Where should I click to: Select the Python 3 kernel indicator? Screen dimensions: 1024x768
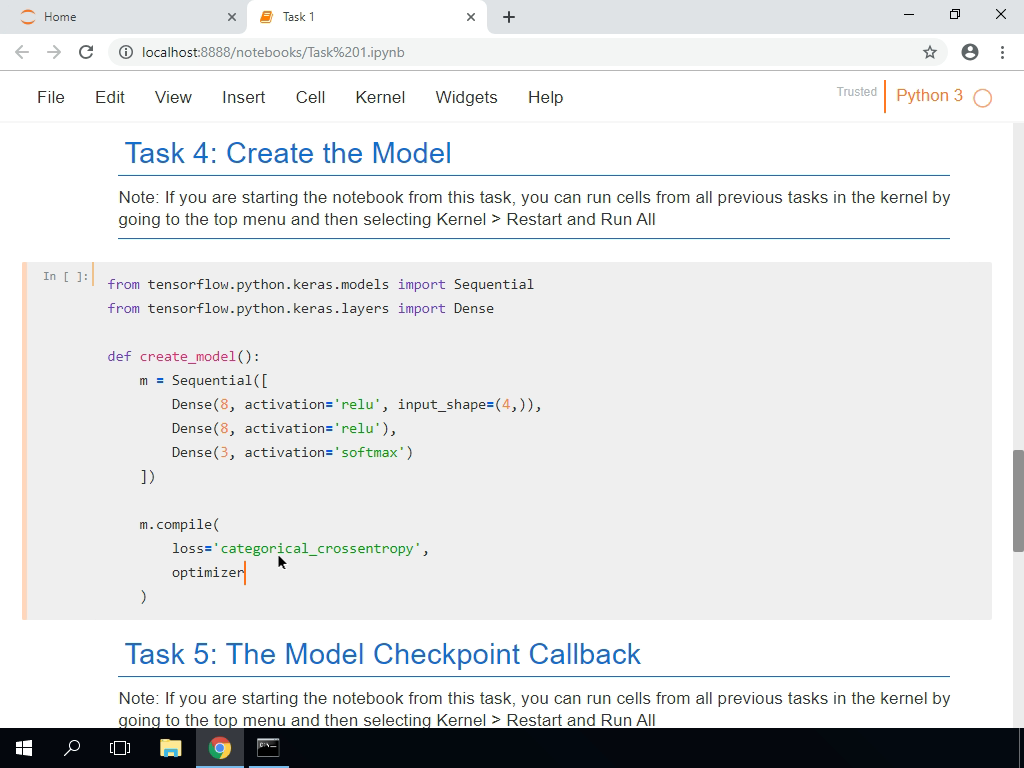[x=929, y=96]
